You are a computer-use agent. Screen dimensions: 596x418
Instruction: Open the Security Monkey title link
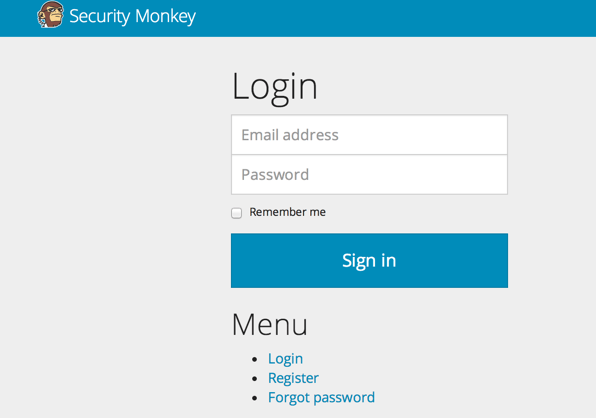click(132, 16)
